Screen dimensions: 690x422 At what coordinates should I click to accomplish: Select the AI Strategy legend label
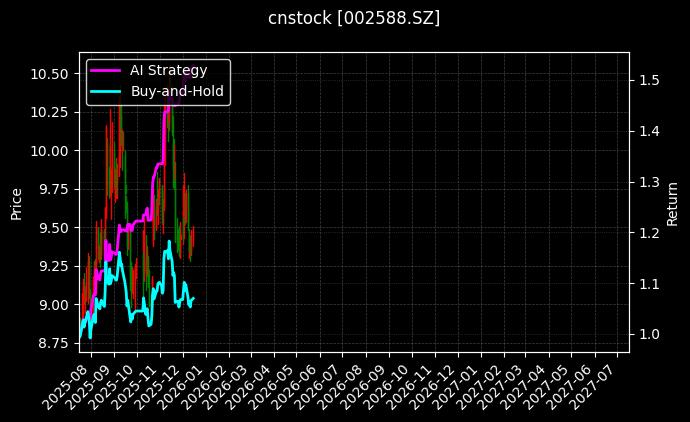(169, 70)
